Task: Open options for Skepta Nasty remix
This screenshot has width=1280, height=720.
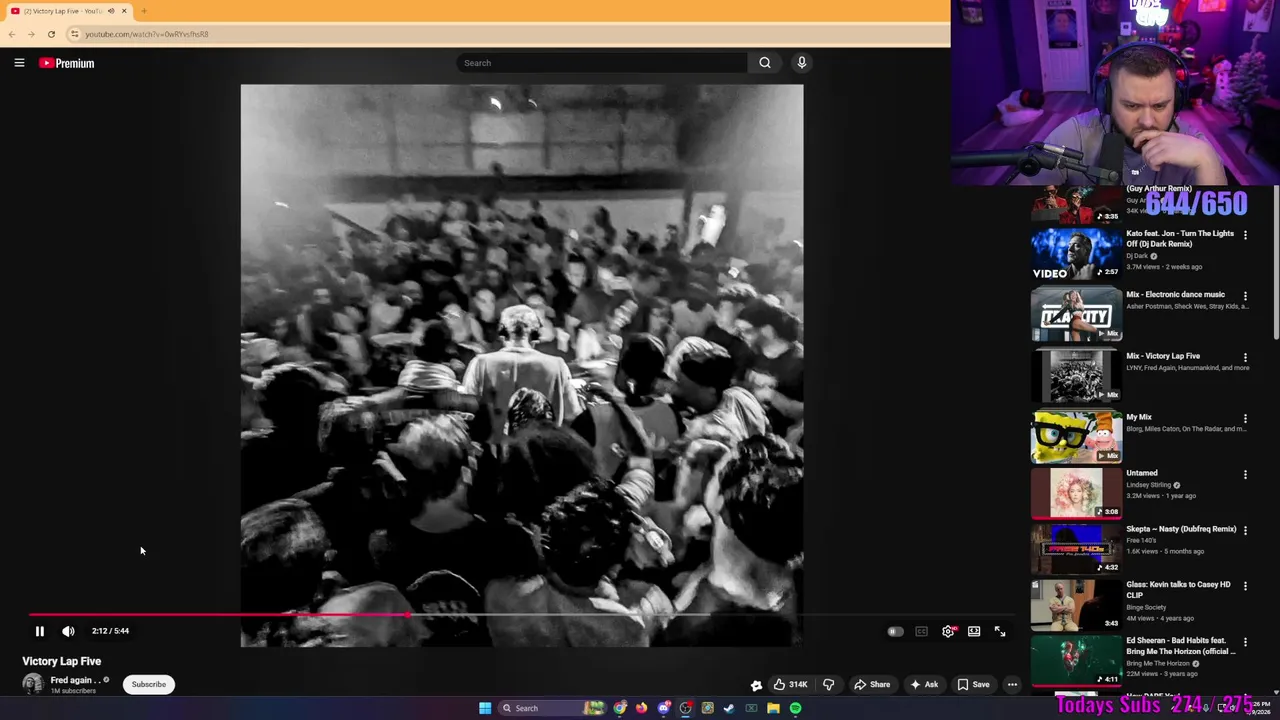Action: [1245, 530]
